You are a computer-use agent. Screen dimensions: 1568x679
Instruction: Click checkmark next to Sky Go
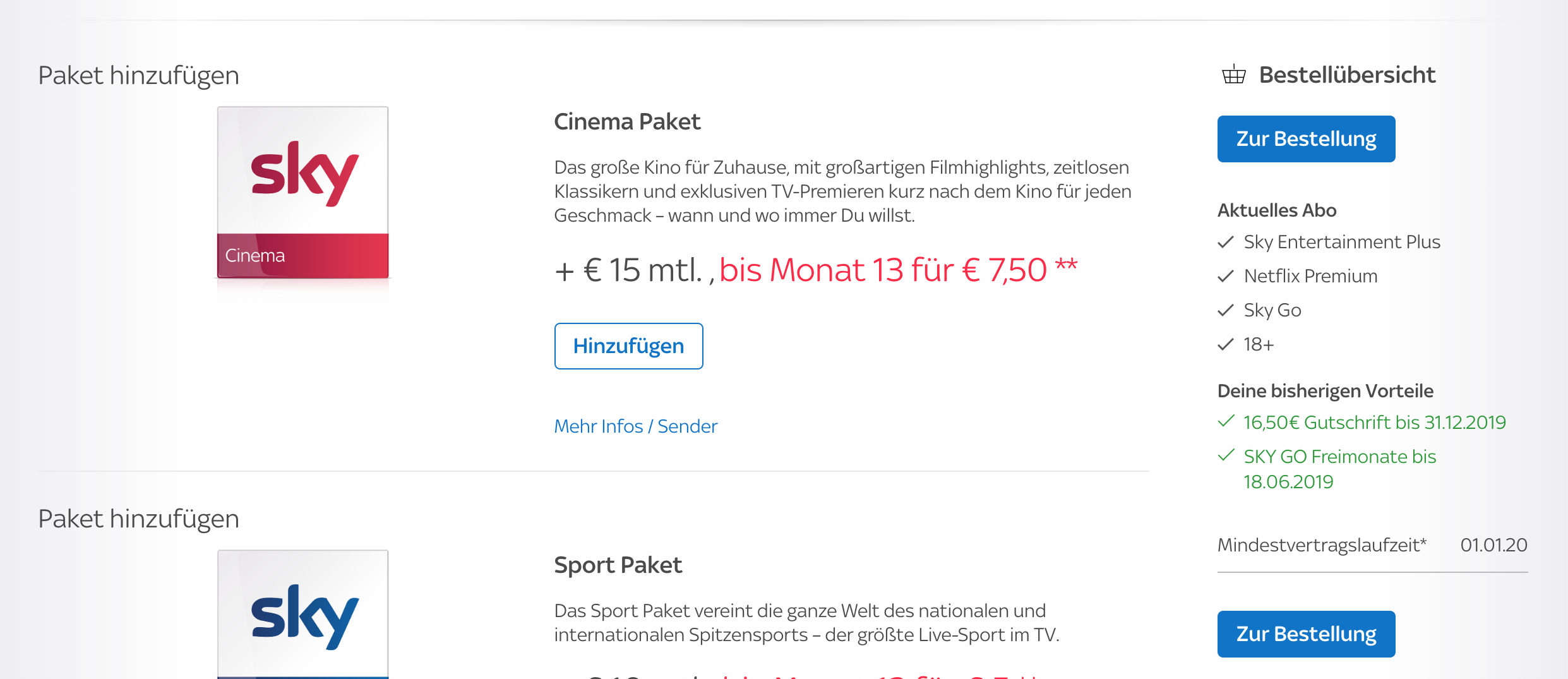pos(1225,310)
